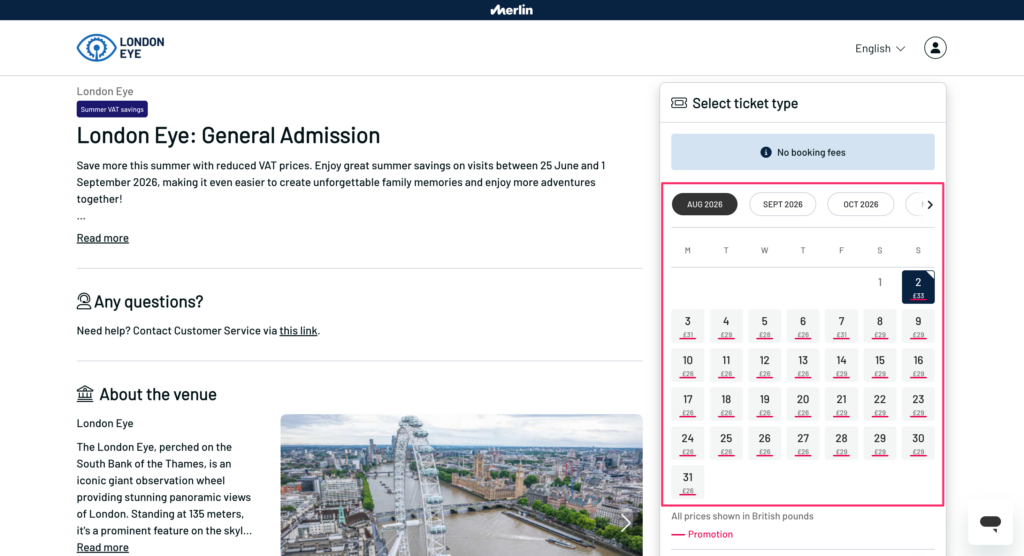Pick August 13 on calendar

tap(803, 365)
